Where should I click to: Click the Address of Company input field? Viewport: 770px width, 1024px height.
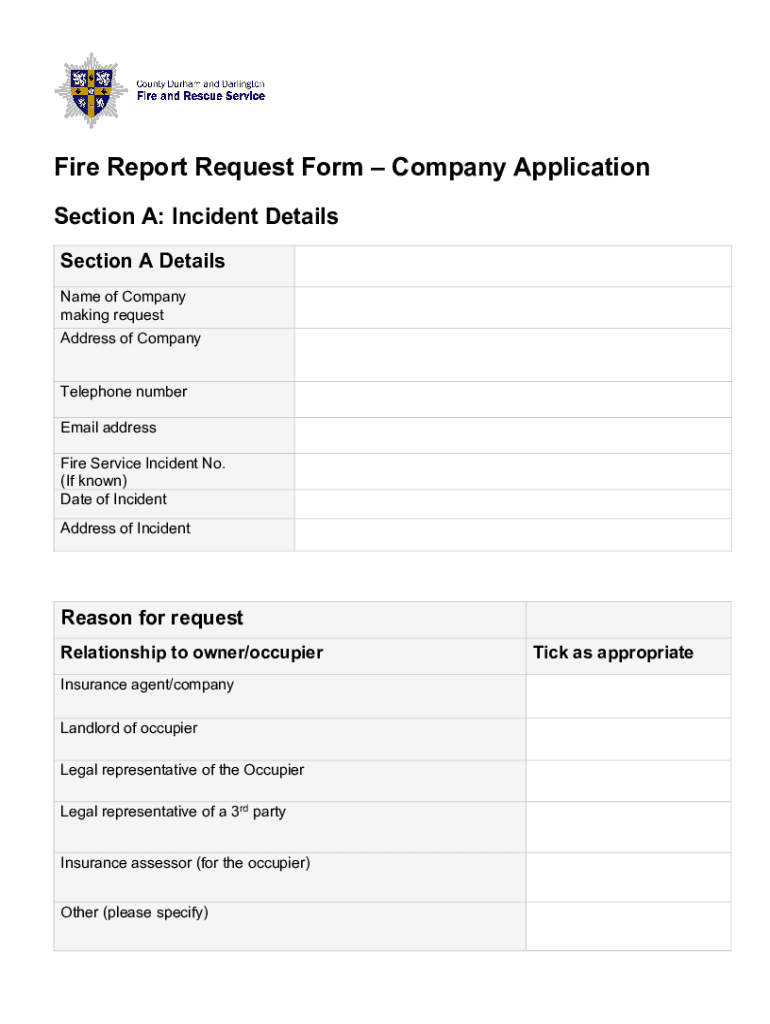pos(512,353)
